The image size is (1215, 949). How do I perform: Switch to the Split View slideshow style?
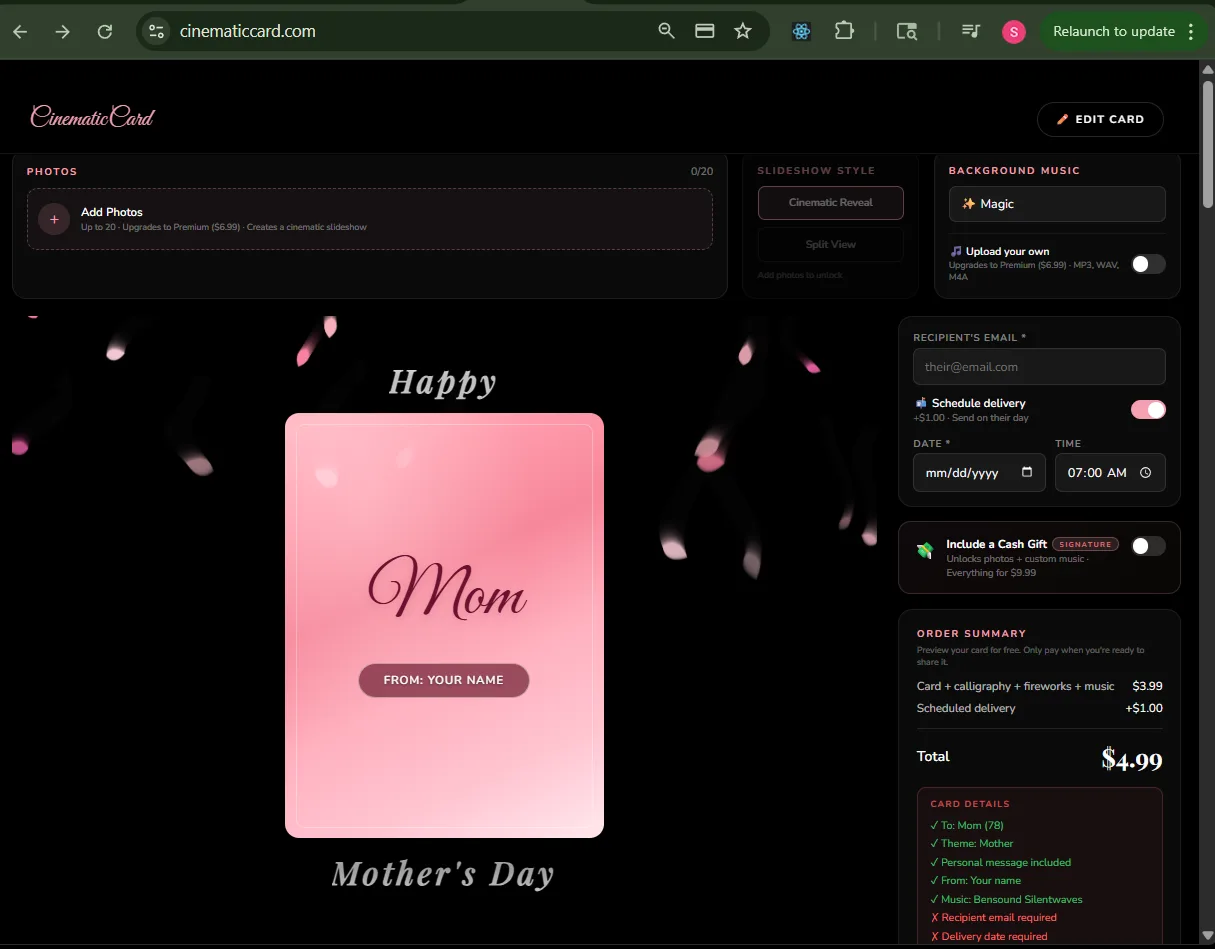tap(830, 244)
